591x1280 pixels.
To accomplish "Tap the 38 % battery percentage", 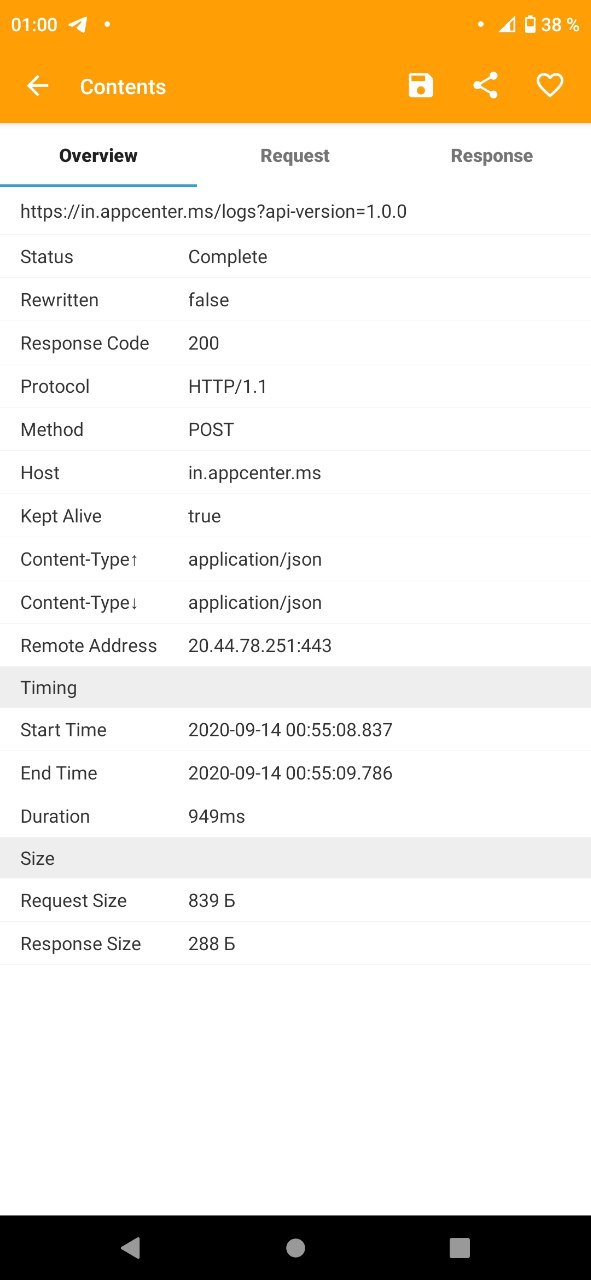I will [x=560, y=25].
